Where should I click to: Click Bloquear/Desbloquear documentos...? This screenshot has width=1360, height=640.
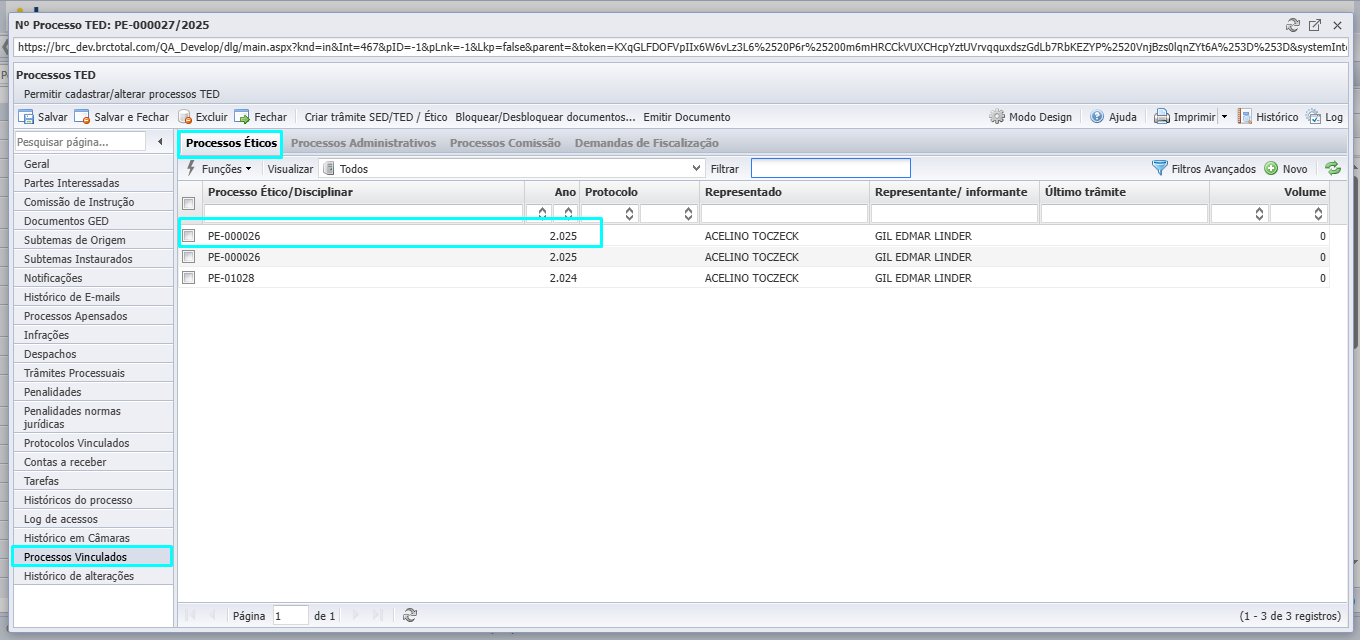click(545, 117)
